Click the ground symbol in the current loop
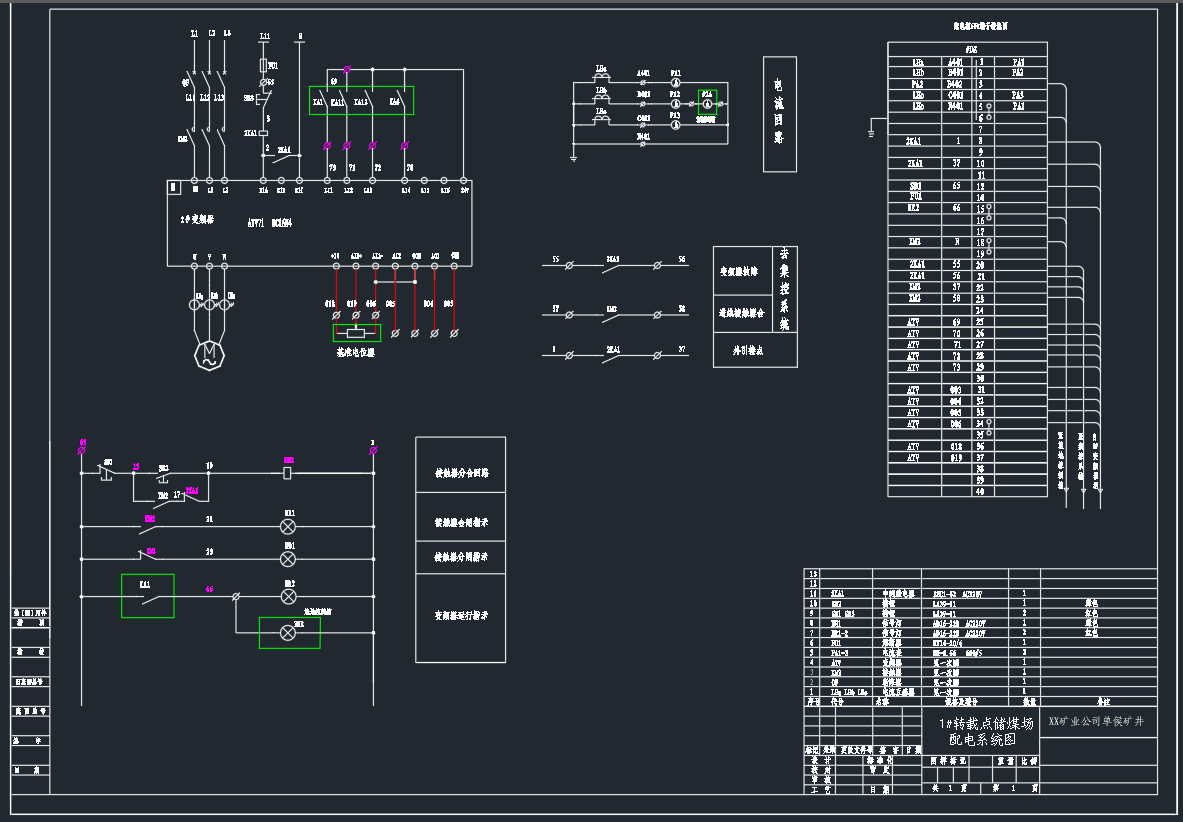This screenshot has height=822, width=1183. pyautogui.click(x=573, y=155)
